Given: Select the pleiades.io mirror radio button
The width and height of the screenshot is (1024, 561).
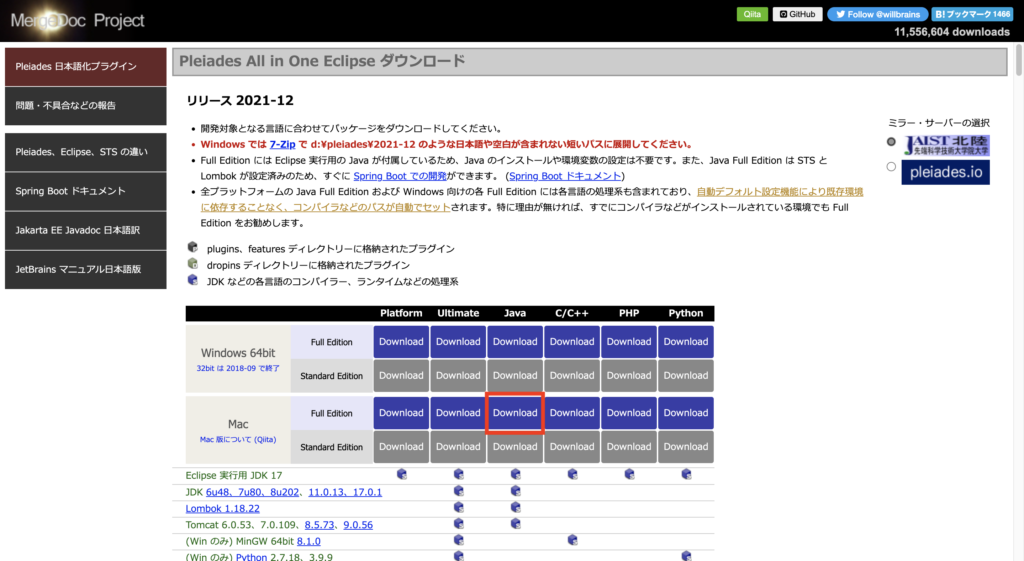Looking at the screenshot, I should [891, 167].
